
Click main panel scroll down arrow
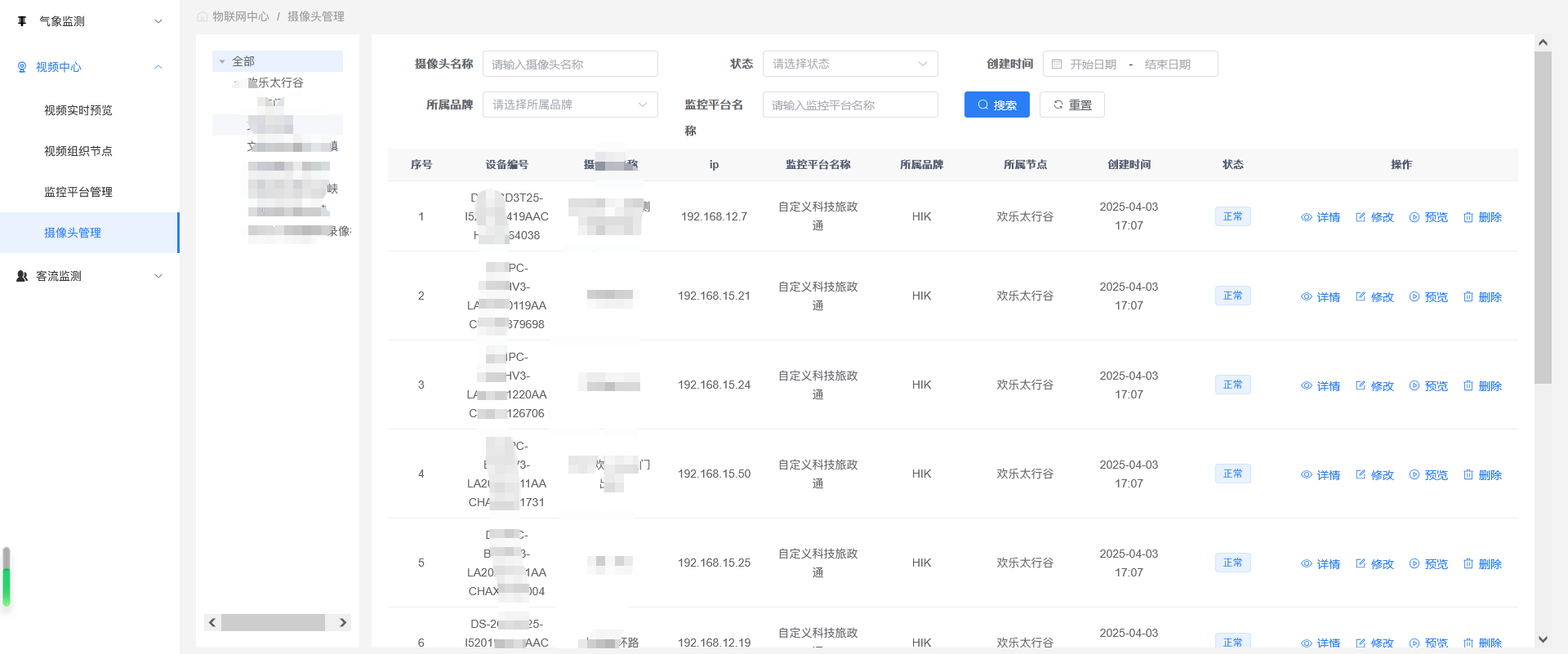[x=1543, y=639]
